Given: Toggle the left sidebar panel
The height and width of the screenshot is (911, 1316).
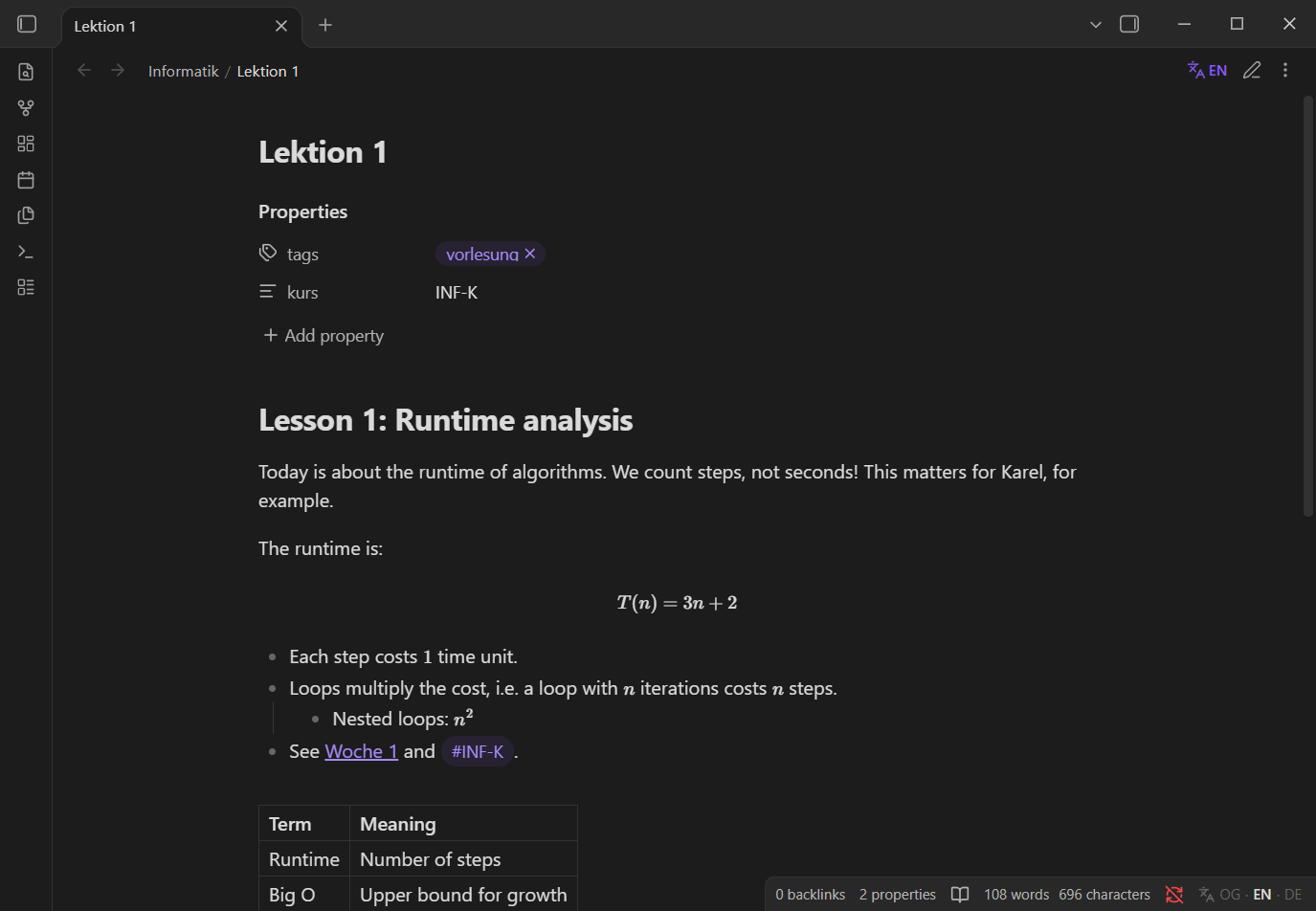Looking at the screenshot, I should coord(27,24).
